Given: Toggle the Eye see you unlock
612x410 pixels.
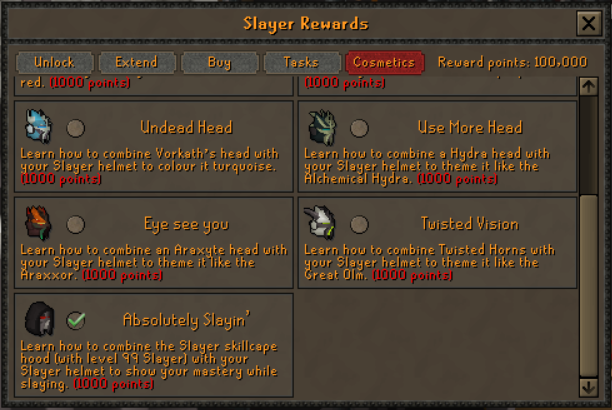Looking at the screenshot, I should coord(75,225).
